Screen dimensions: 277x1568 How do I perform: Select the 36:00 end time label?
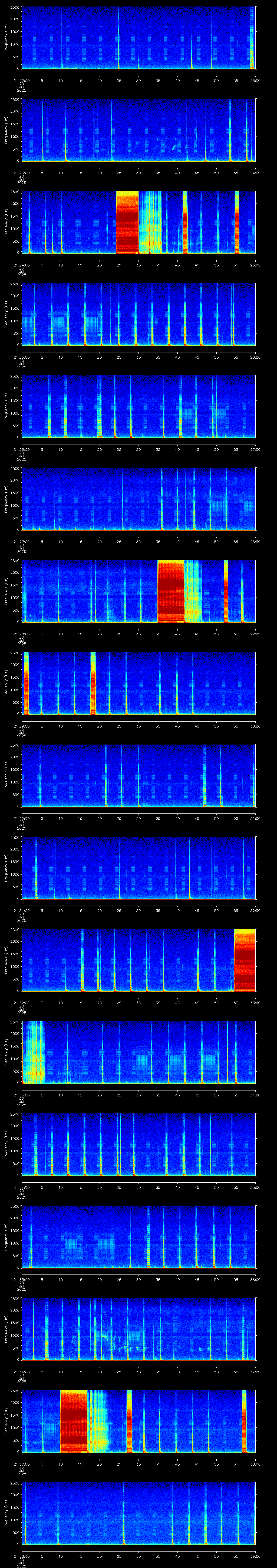pos(255,1279)
